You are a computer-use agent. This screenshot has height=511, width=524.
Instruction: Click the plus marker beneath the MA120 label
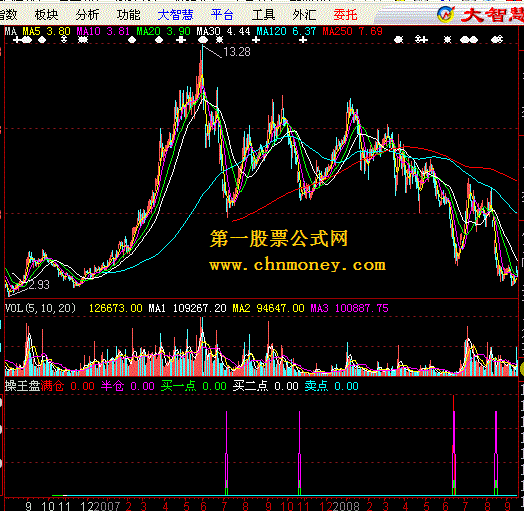256,40
